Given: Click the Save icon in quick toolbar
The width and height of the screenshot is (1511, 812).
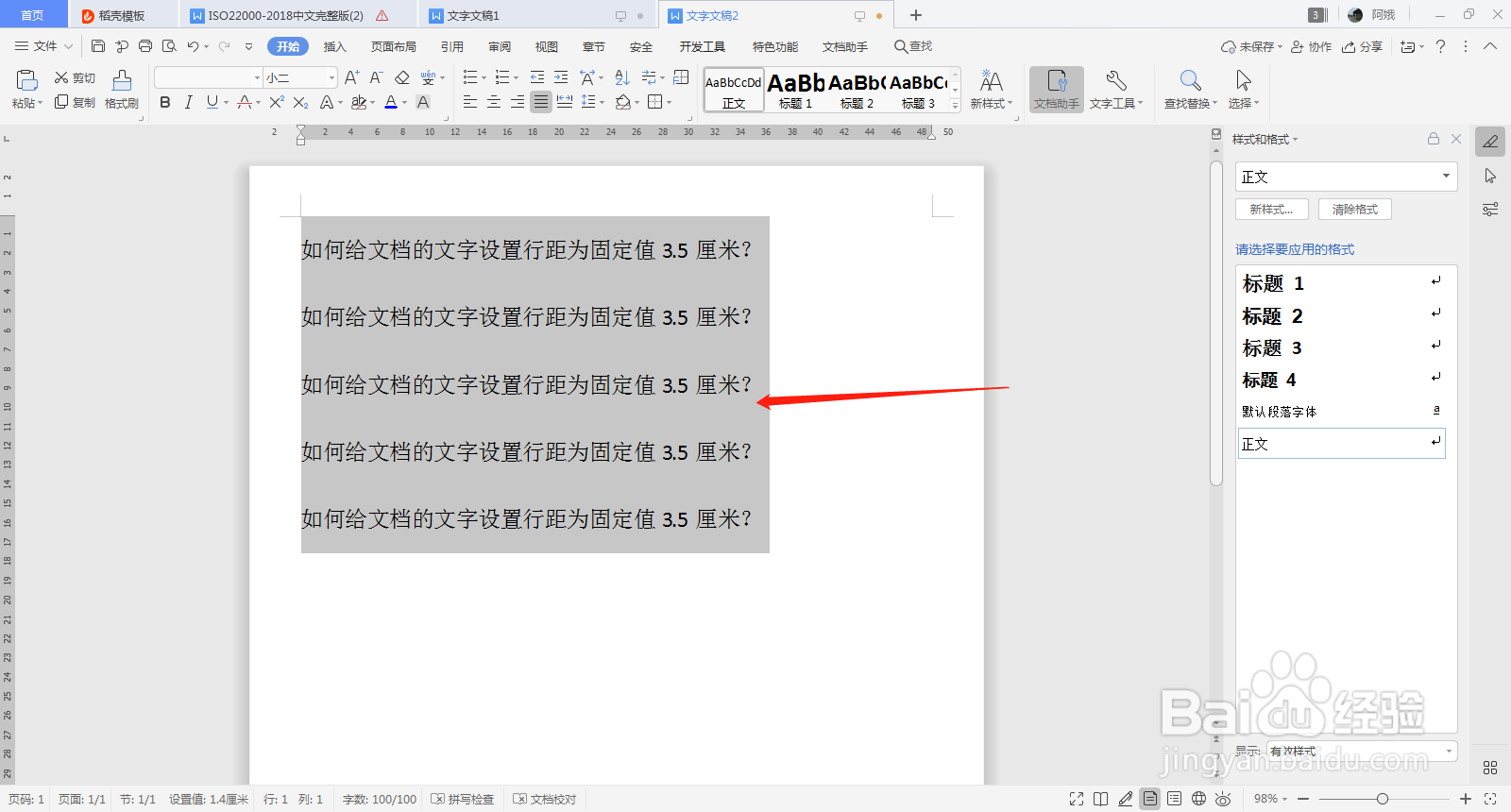Looking at the screenshot, I should point(98,46).
